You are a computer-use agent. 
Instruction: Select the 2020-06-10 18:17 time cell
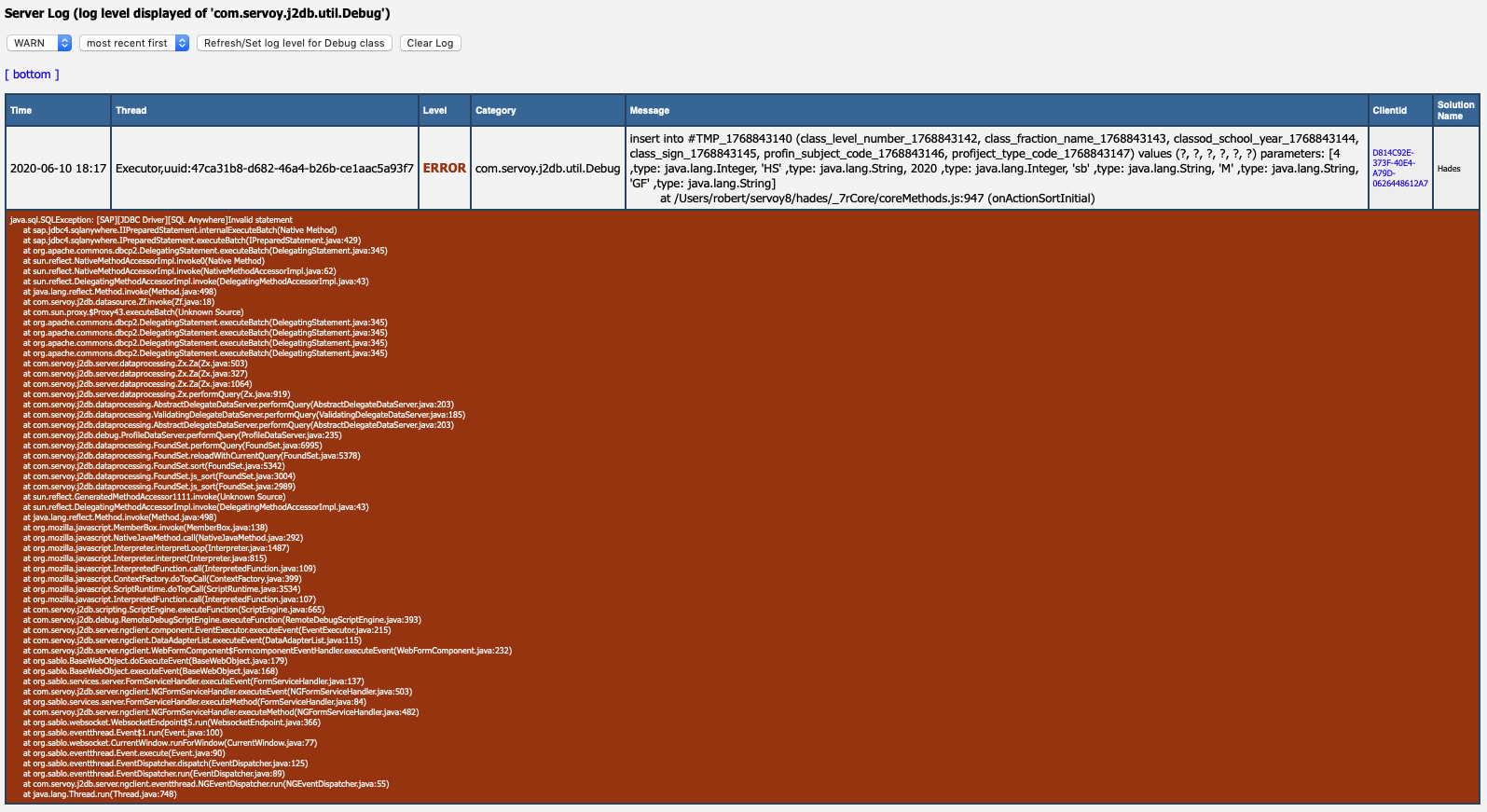click(x=58, y=169)
